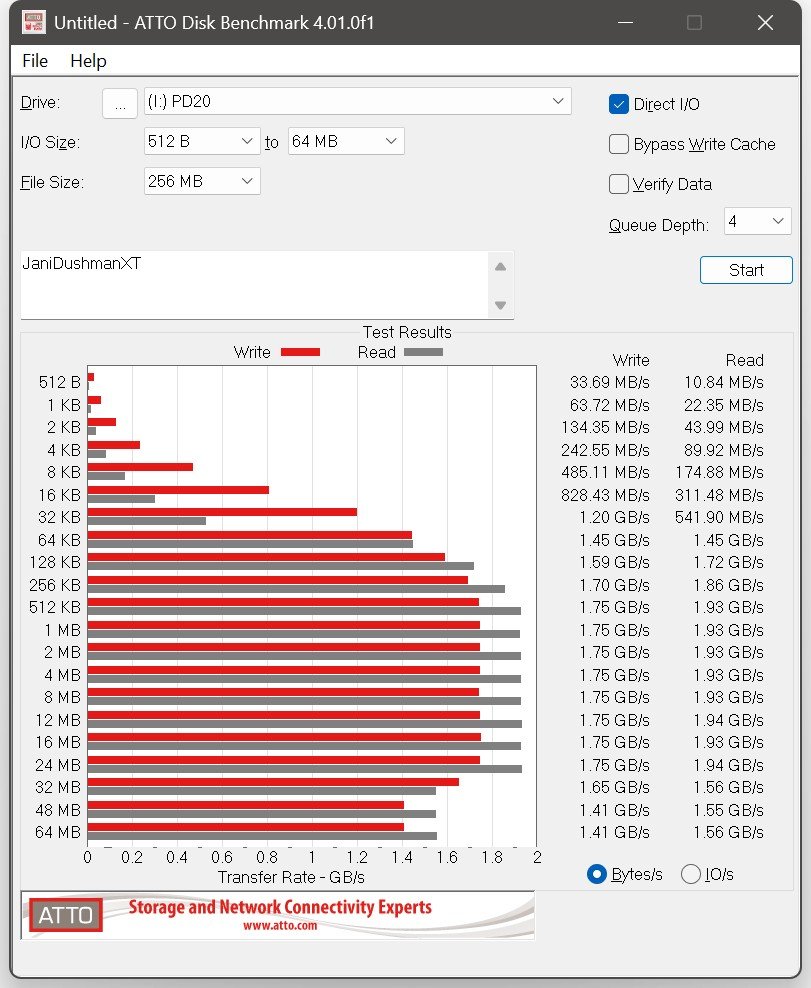Viewport: 811px width, 988px height.
Task: Click the "22.35 MB/s" read result
Action: pyautogui.click(x=723, y=405)
